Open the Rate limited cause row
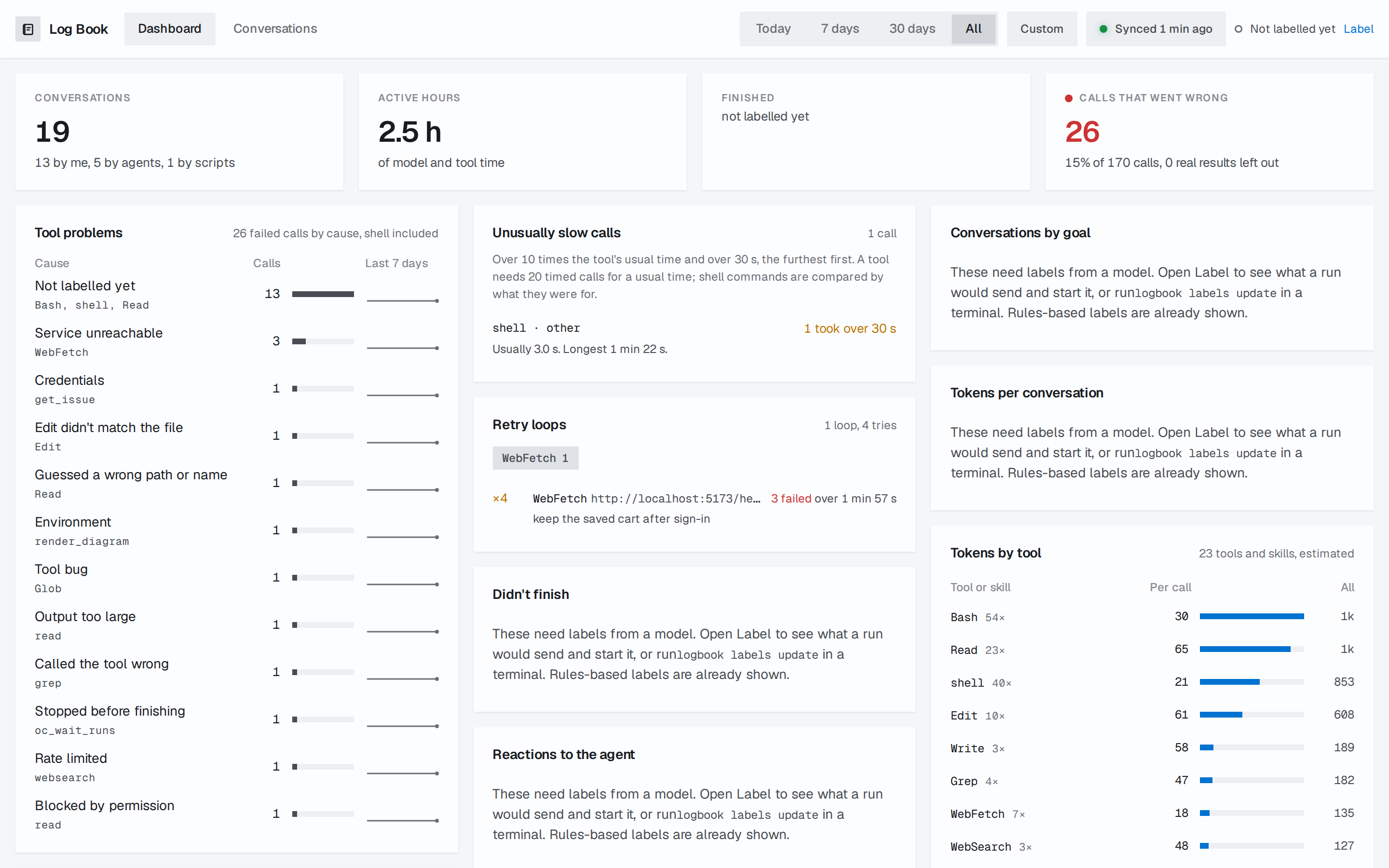1389x868 pixels. 236,767
